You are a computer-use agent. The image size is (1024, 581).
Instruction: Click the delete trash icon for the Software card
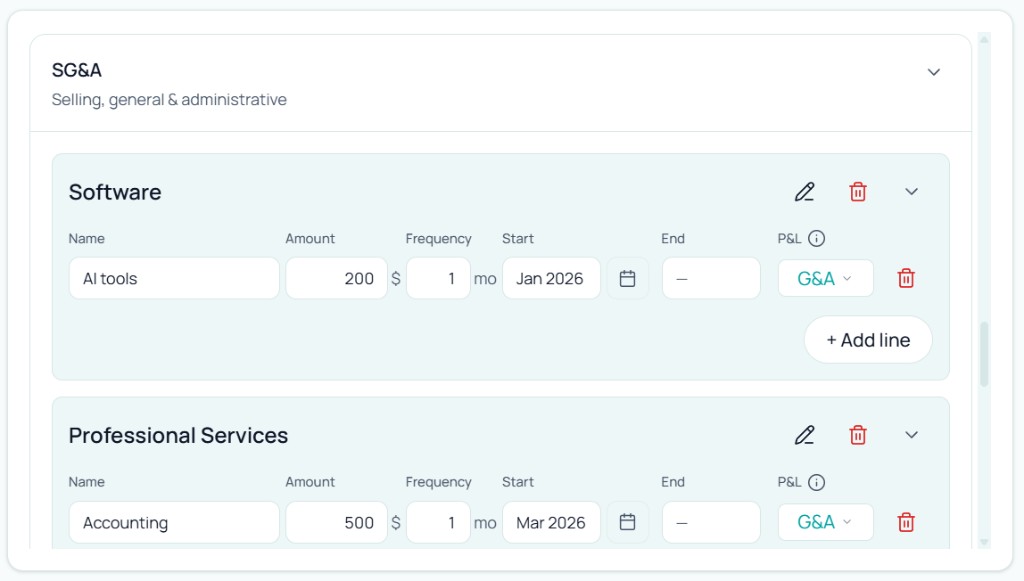(857, 191)
